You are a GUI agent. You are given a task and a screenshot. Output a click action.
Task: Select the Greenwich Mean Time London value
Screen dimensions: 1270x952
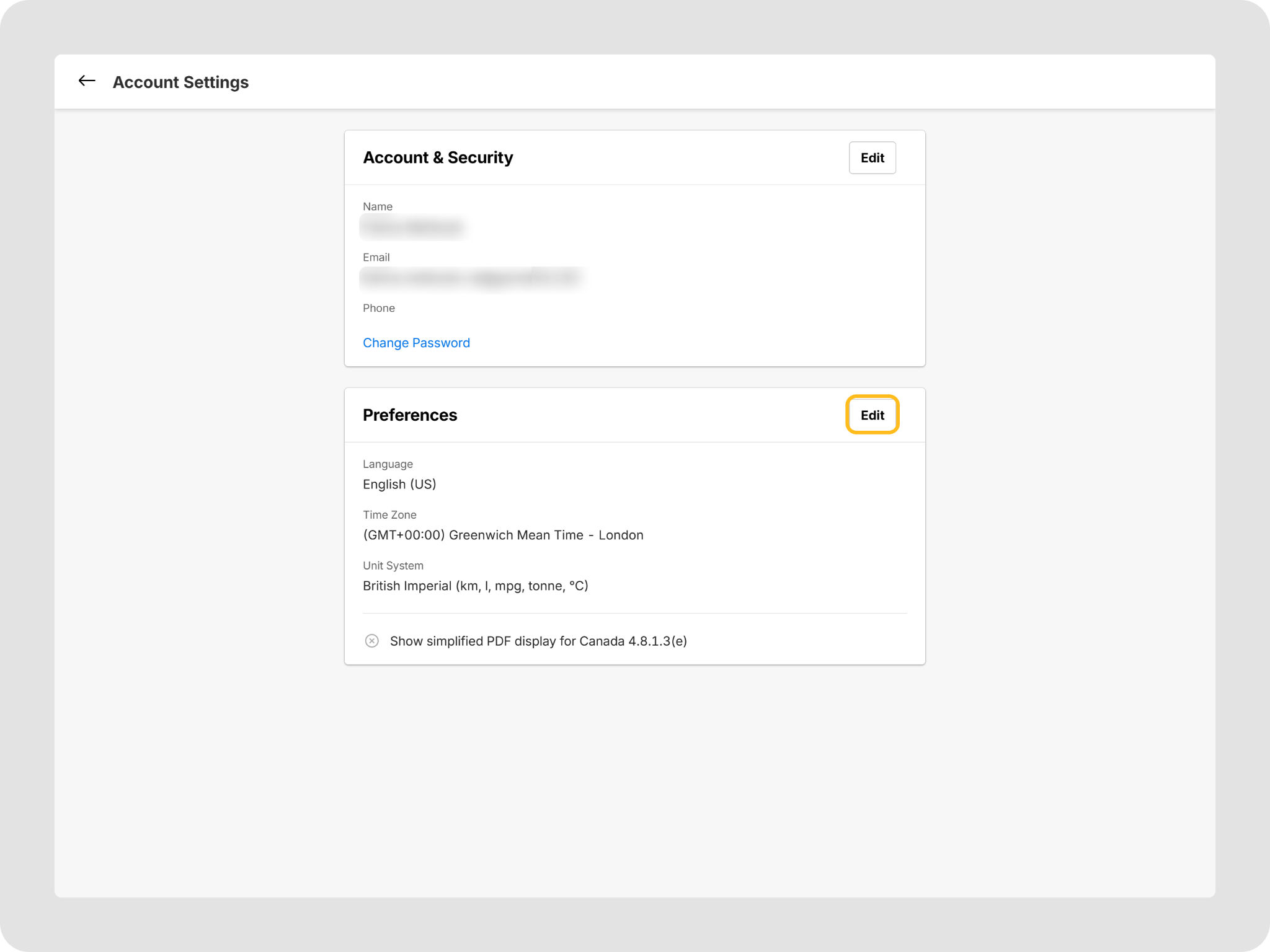[x=503, y=535]
